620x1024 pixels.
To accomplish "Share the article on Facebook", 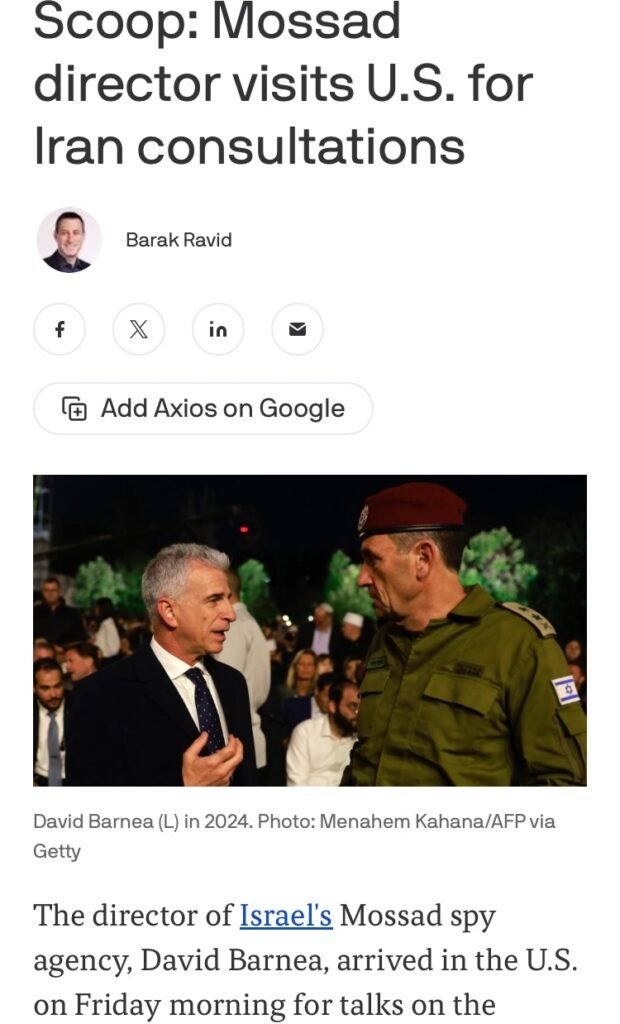I will click(59, 329).
